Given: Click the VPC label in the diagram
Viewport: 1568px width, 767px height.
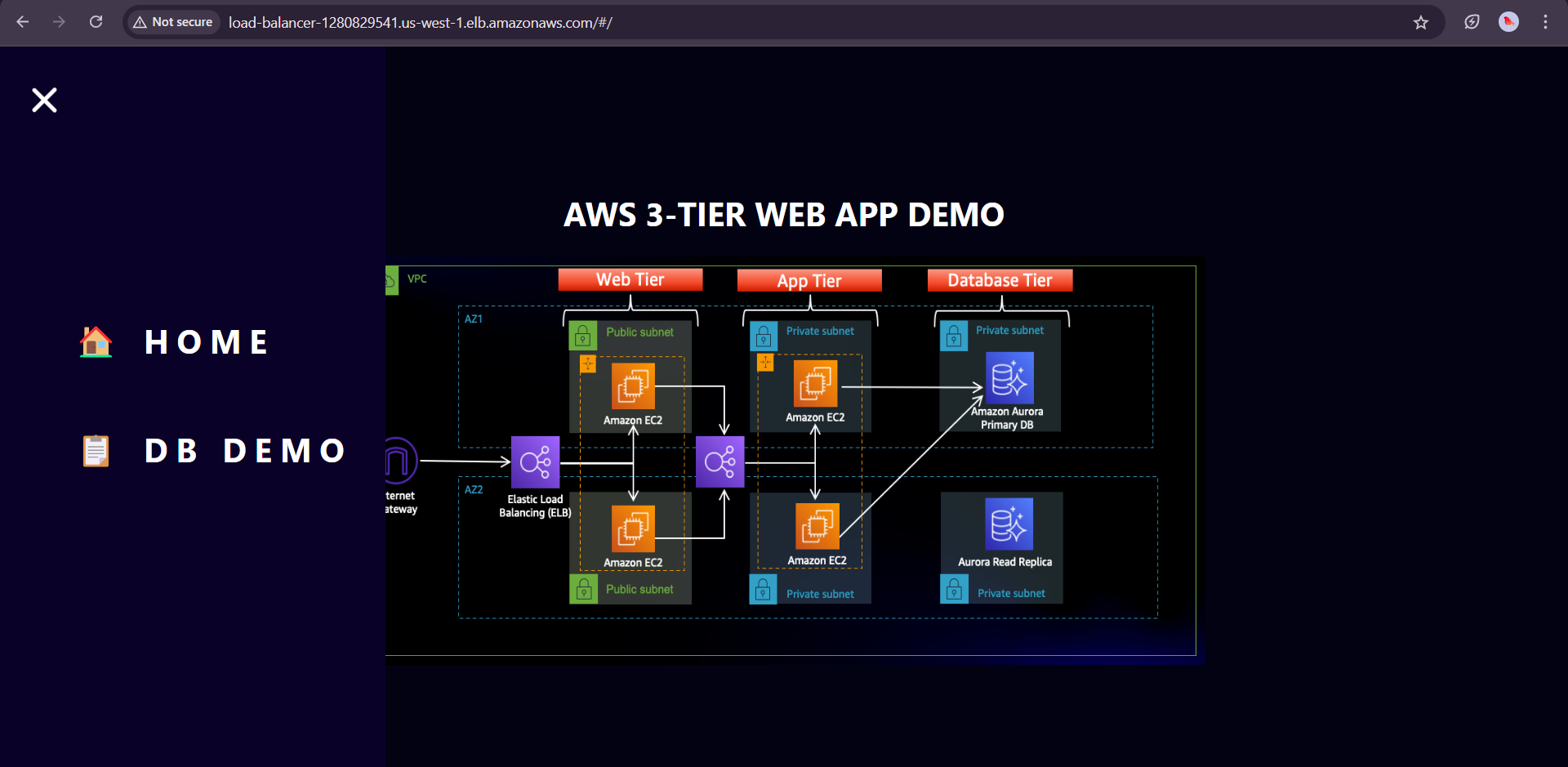Looking at the screenshot, I should pos(417,279).
